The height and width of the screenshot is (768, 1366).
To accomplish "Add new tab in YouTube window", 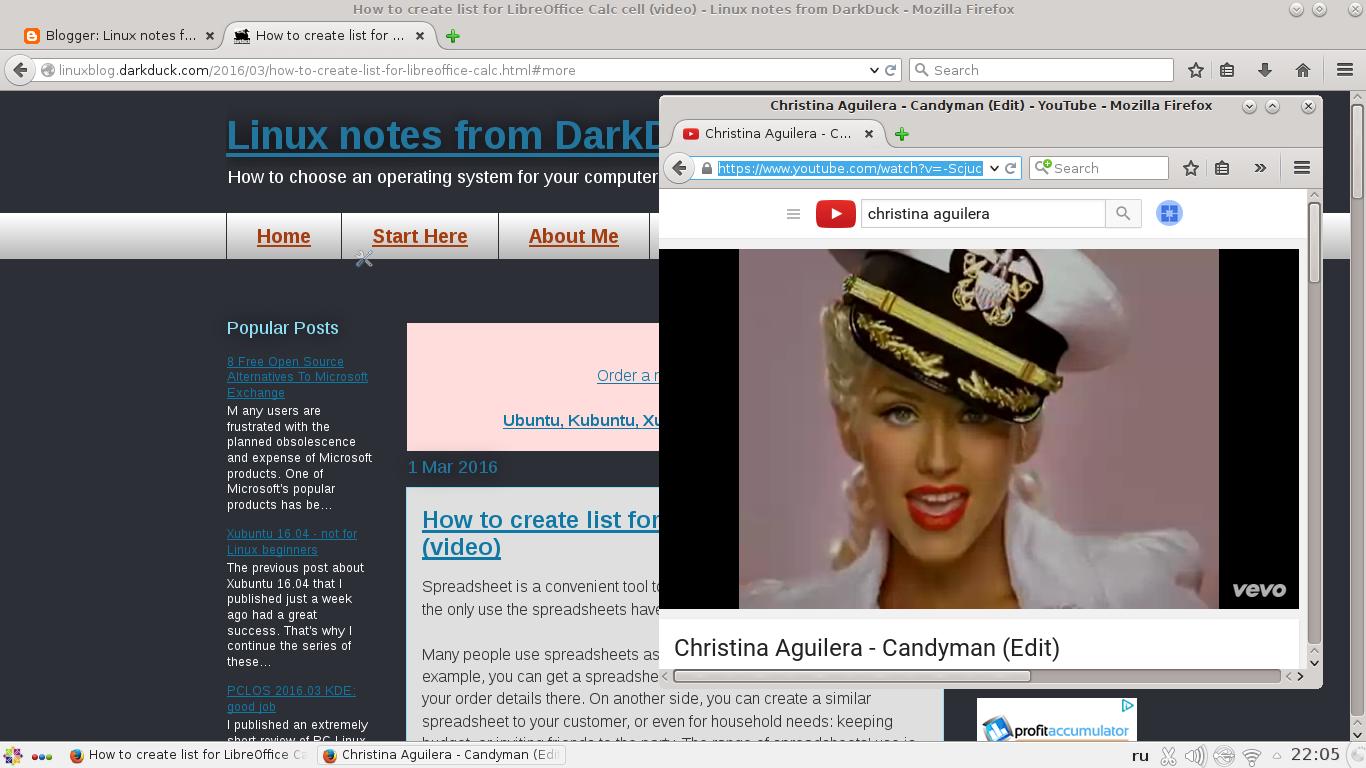I will click(901, 134).
